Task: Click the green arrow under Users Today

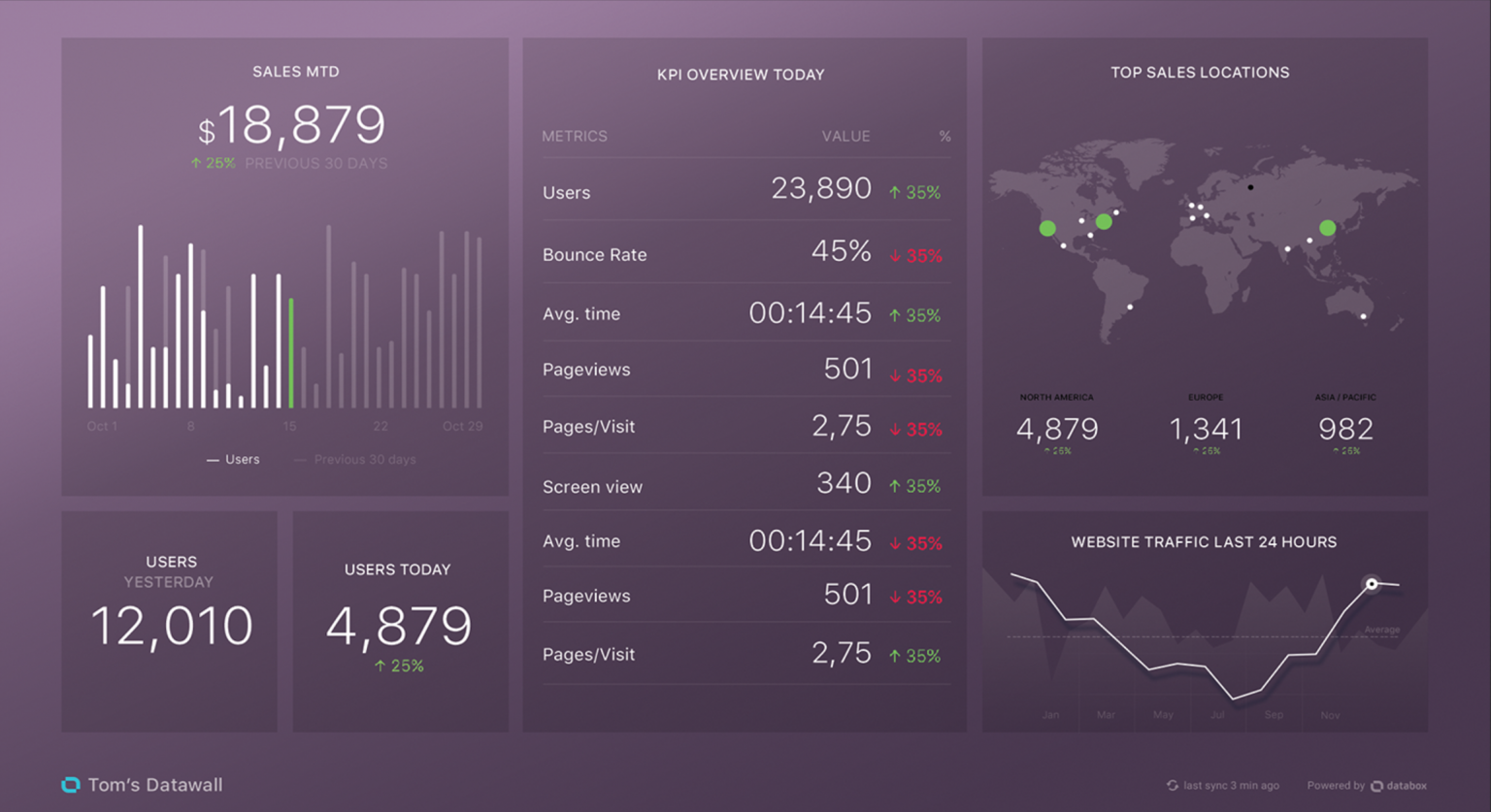Action: (x=380, y=666)
